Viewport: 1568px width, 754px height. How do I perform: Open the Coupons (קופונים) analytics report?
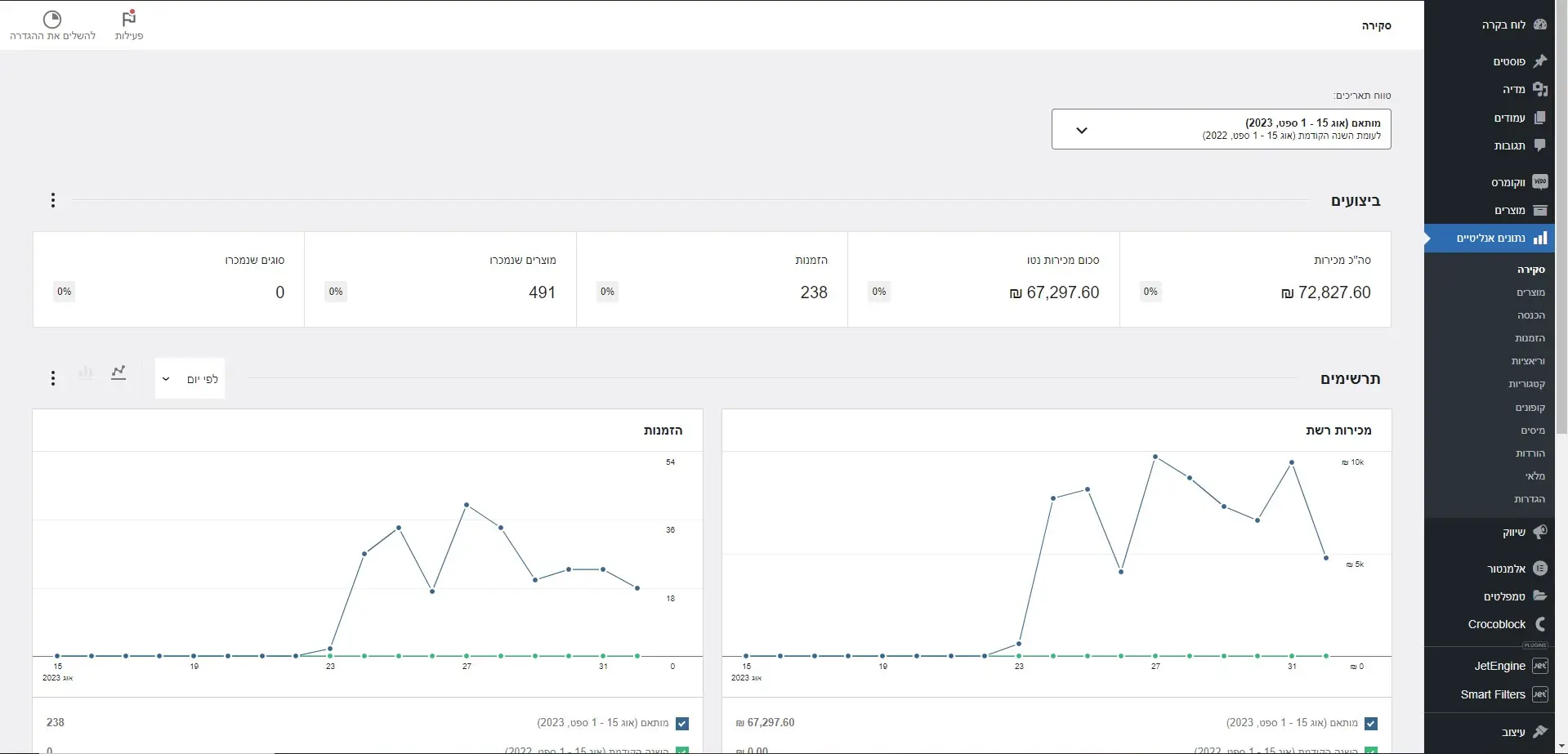(1530, 408)
